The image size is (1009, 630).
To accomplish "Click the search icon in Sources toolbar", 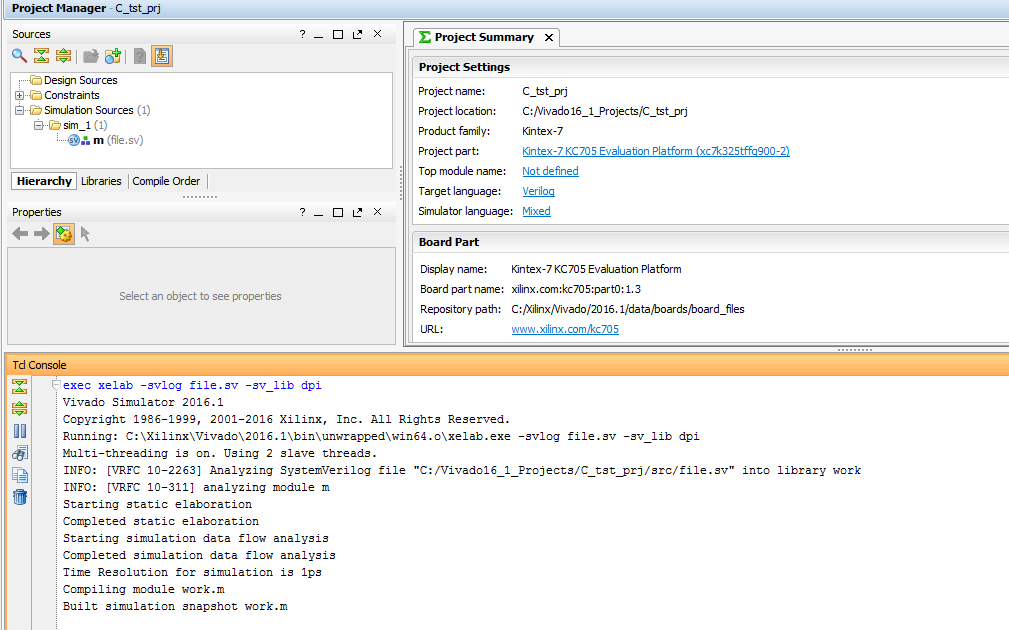I will tap(19, 56).
